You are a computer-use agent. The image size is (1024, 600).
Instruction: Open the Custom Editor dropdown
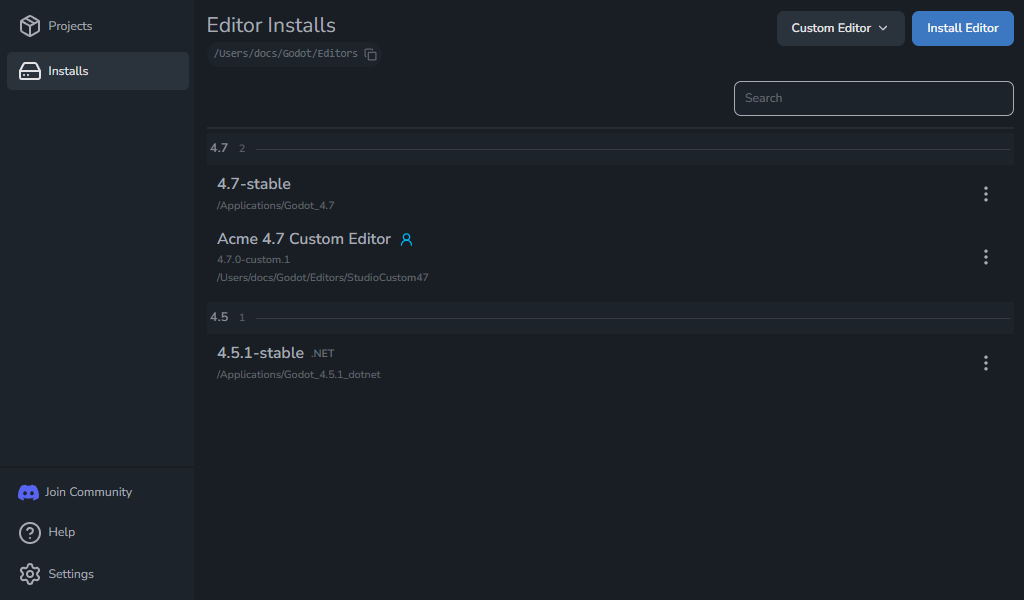click(840, 28)
